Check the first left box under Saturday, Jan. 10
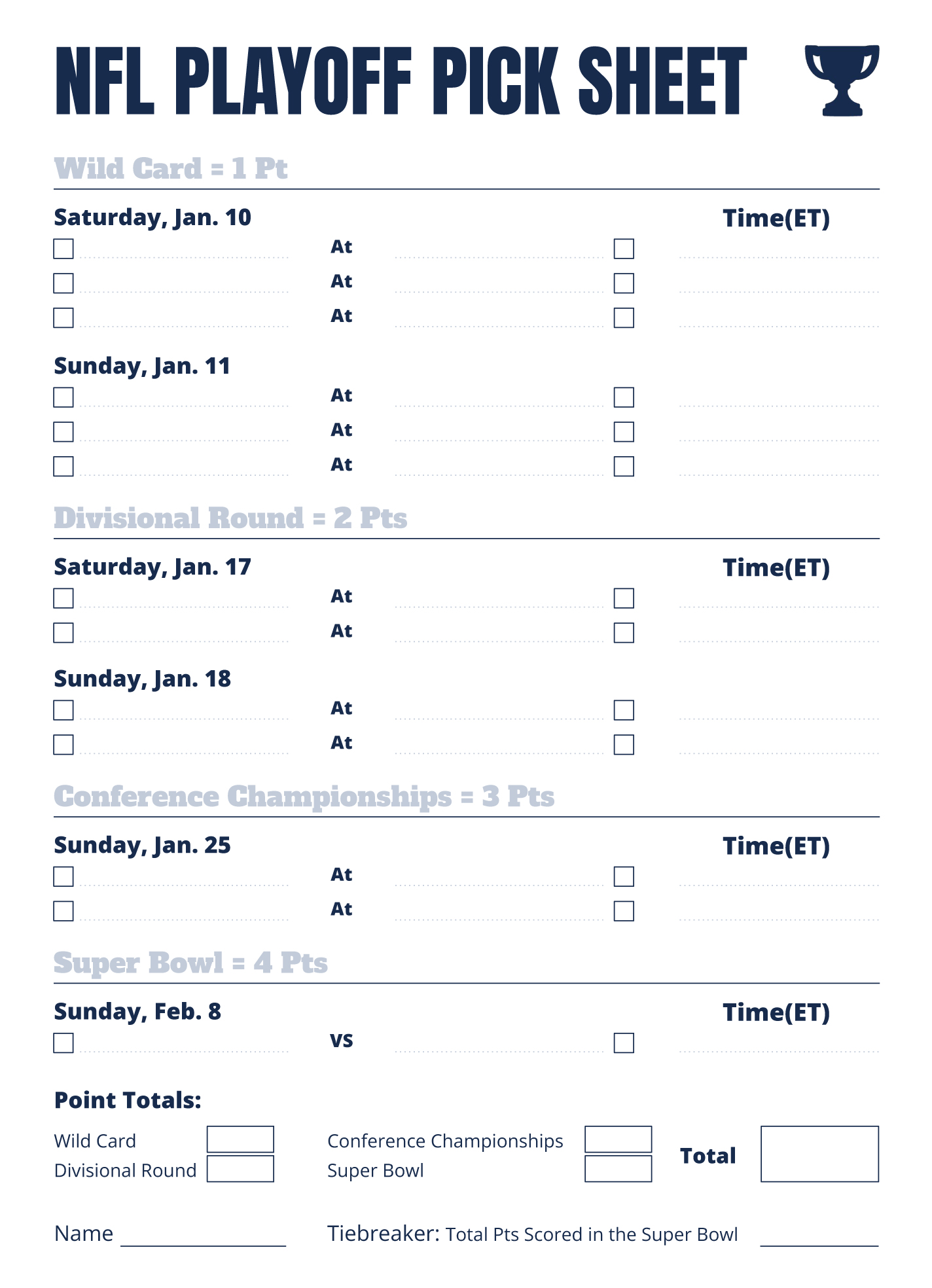Image resolution: width=932 pixels, height=1288 pixels. pos(63,249)
